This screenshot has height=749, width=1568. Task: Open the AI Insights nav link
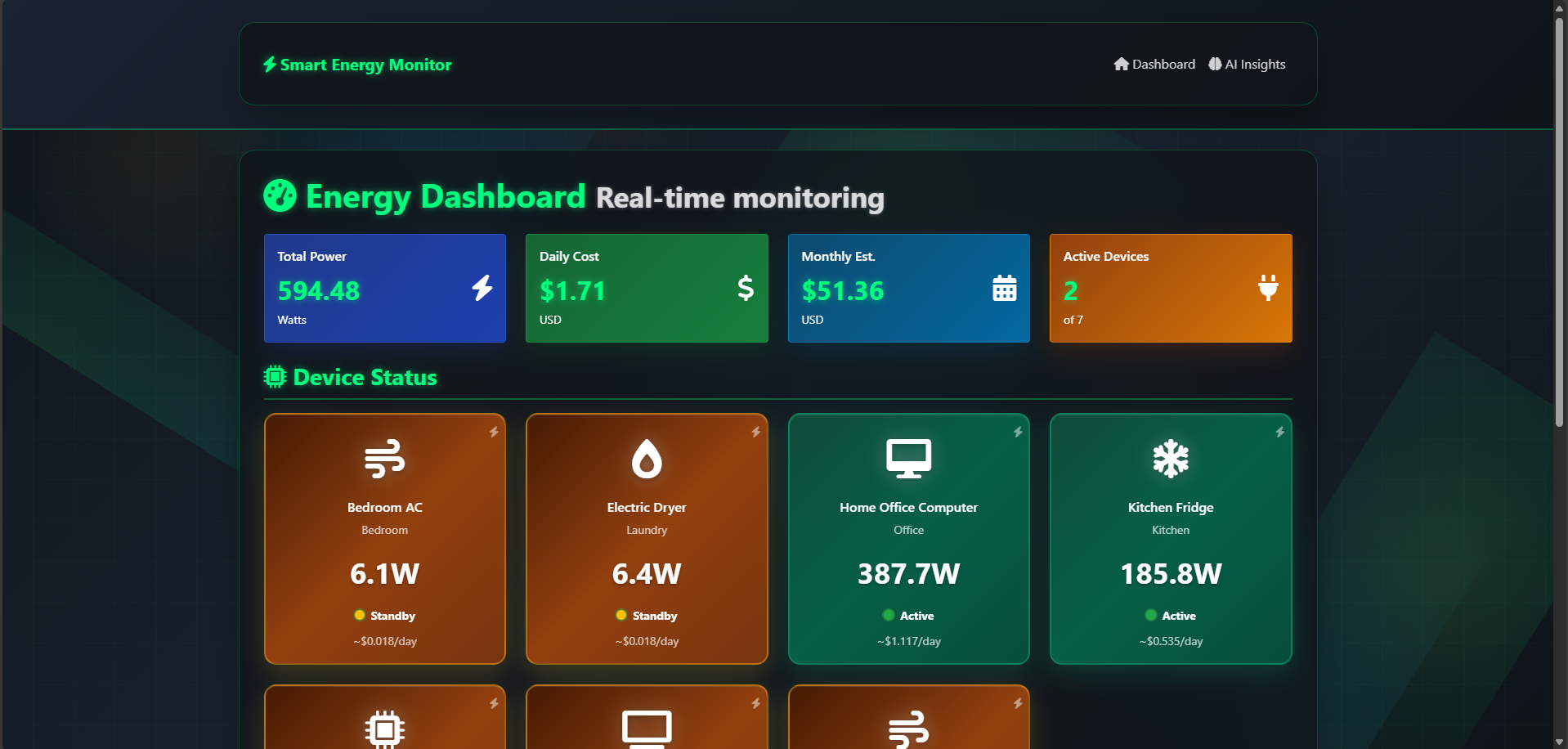[1247, 64]
